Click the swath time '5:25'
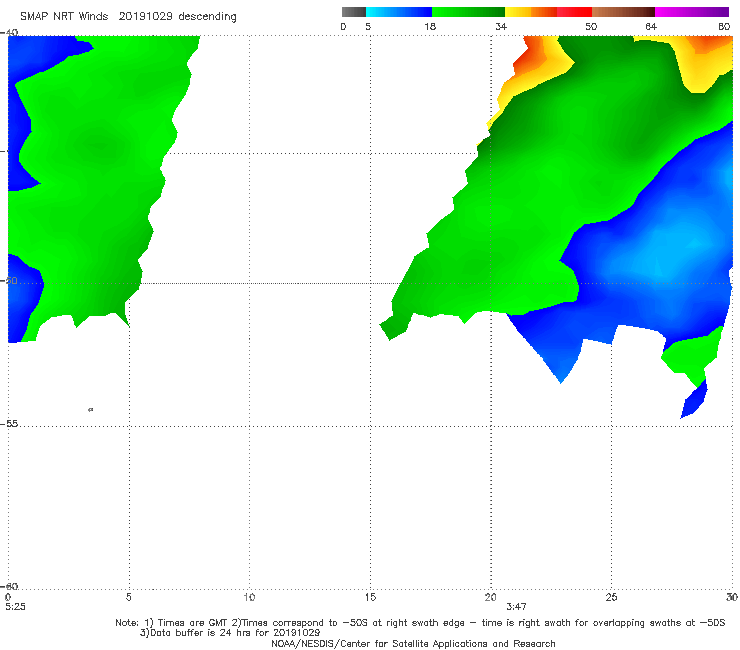 16,607
